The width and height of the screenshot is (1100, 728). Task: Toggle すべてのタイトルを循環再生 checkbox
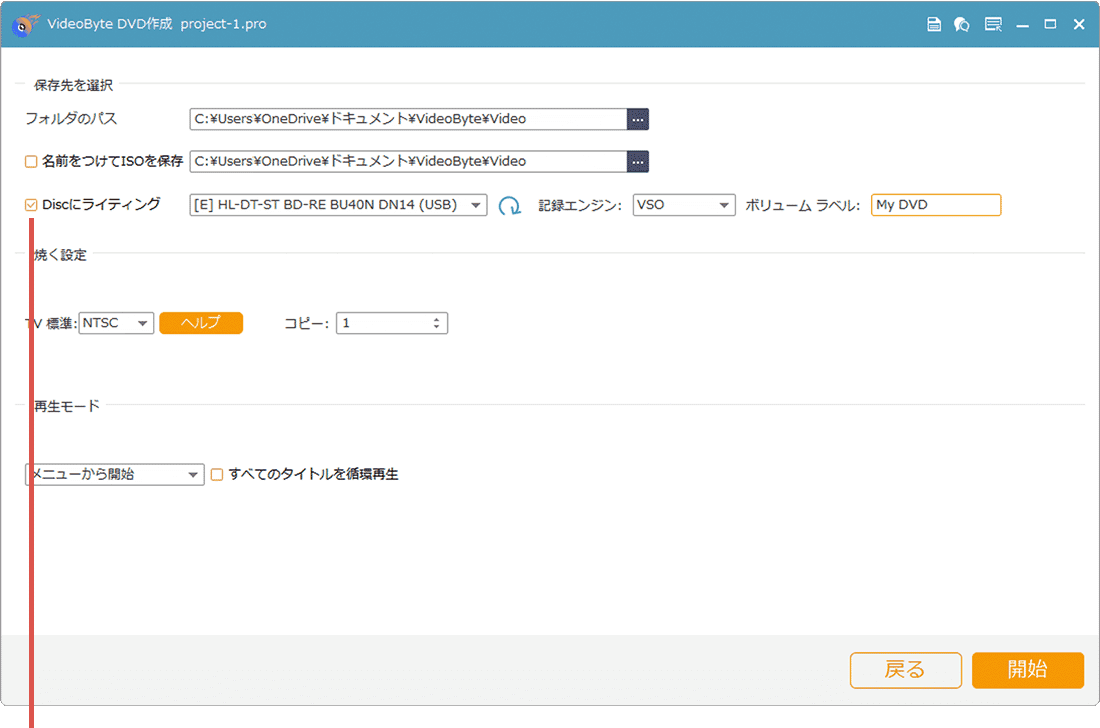click(x=217, y=475)
